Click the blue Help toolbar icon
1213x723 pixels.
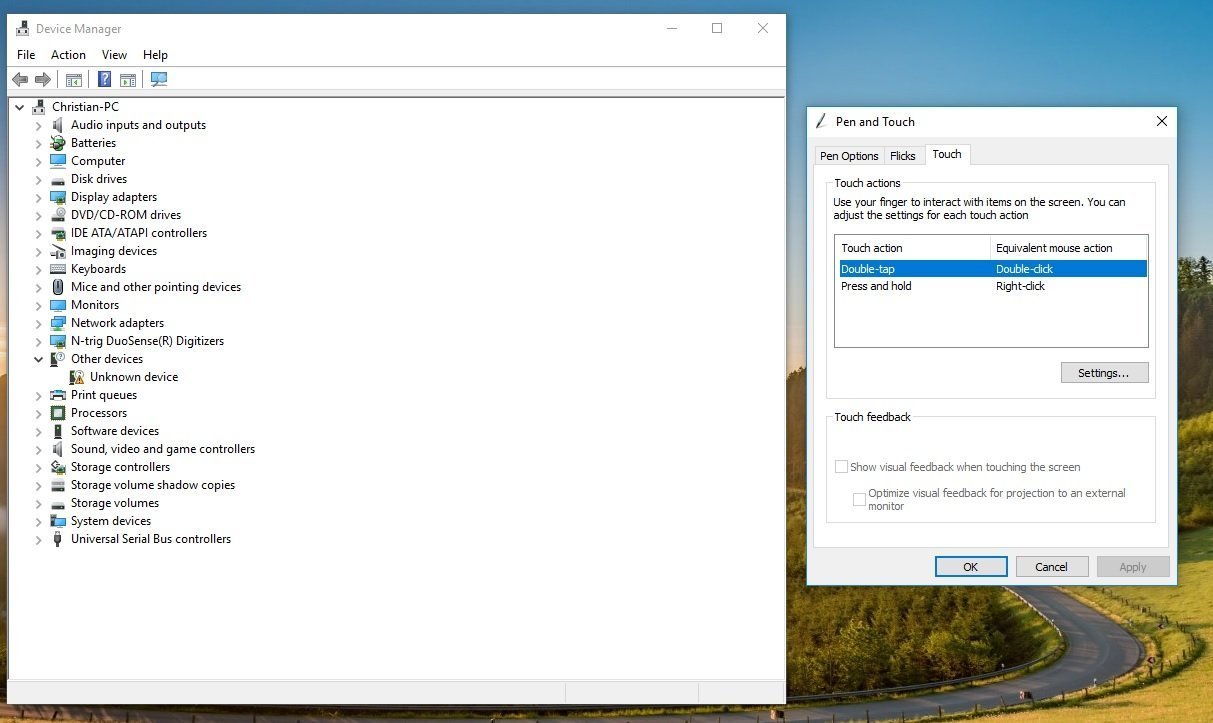coord(104,79)
